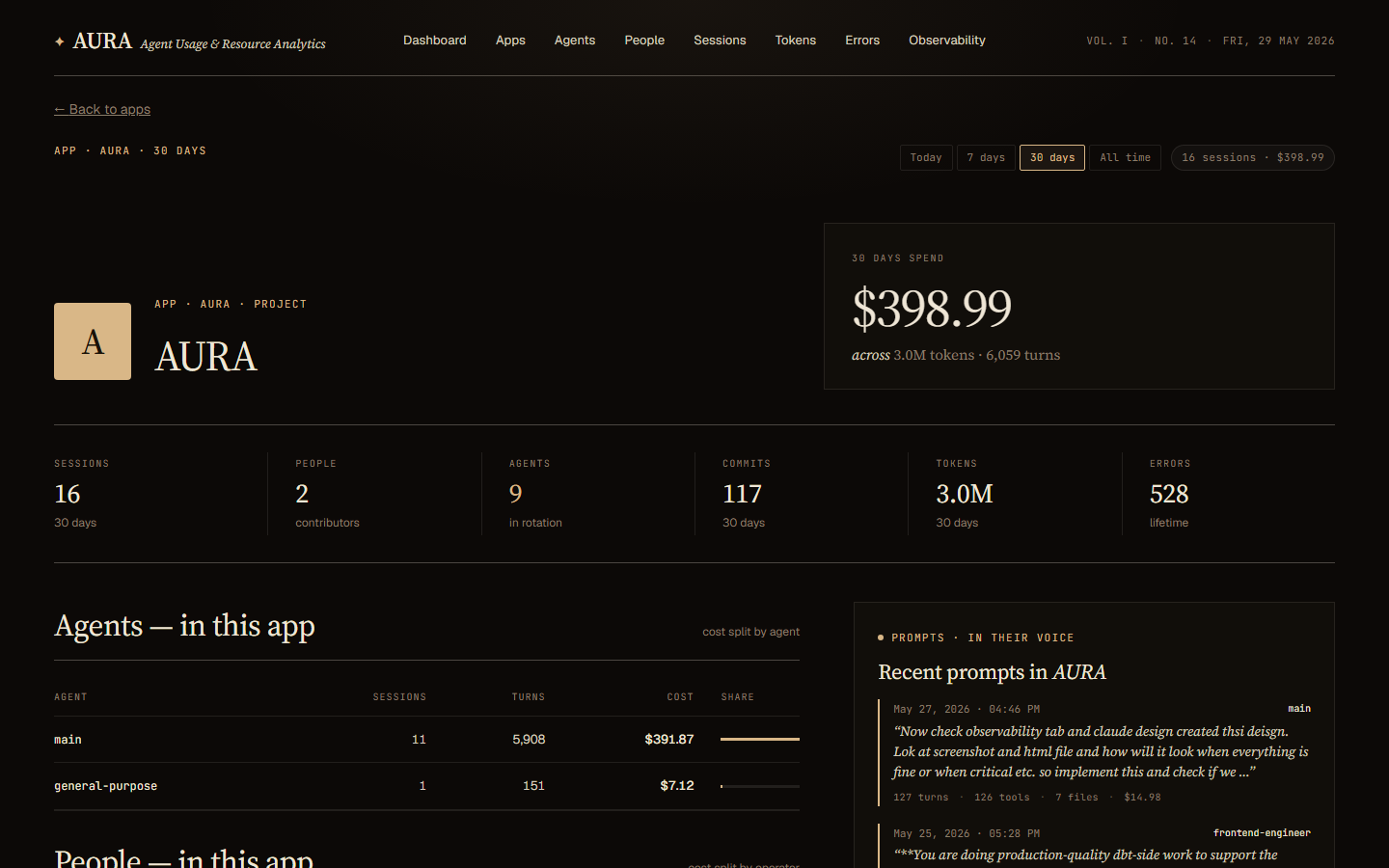Click the "cost split by agent" label
Viewport: 1389px width, 868px height.
(750, 632)
